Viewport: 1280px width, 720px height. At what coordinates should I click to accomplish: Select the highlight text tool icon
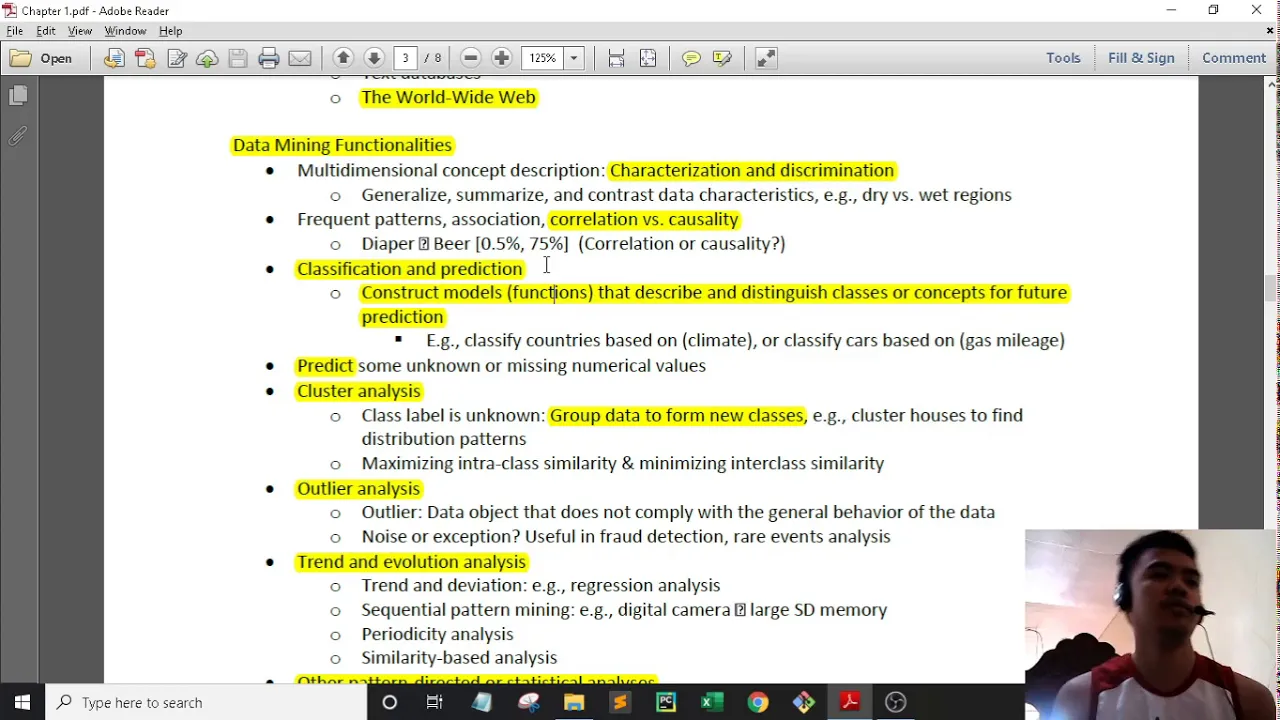(x=722, y=58)
